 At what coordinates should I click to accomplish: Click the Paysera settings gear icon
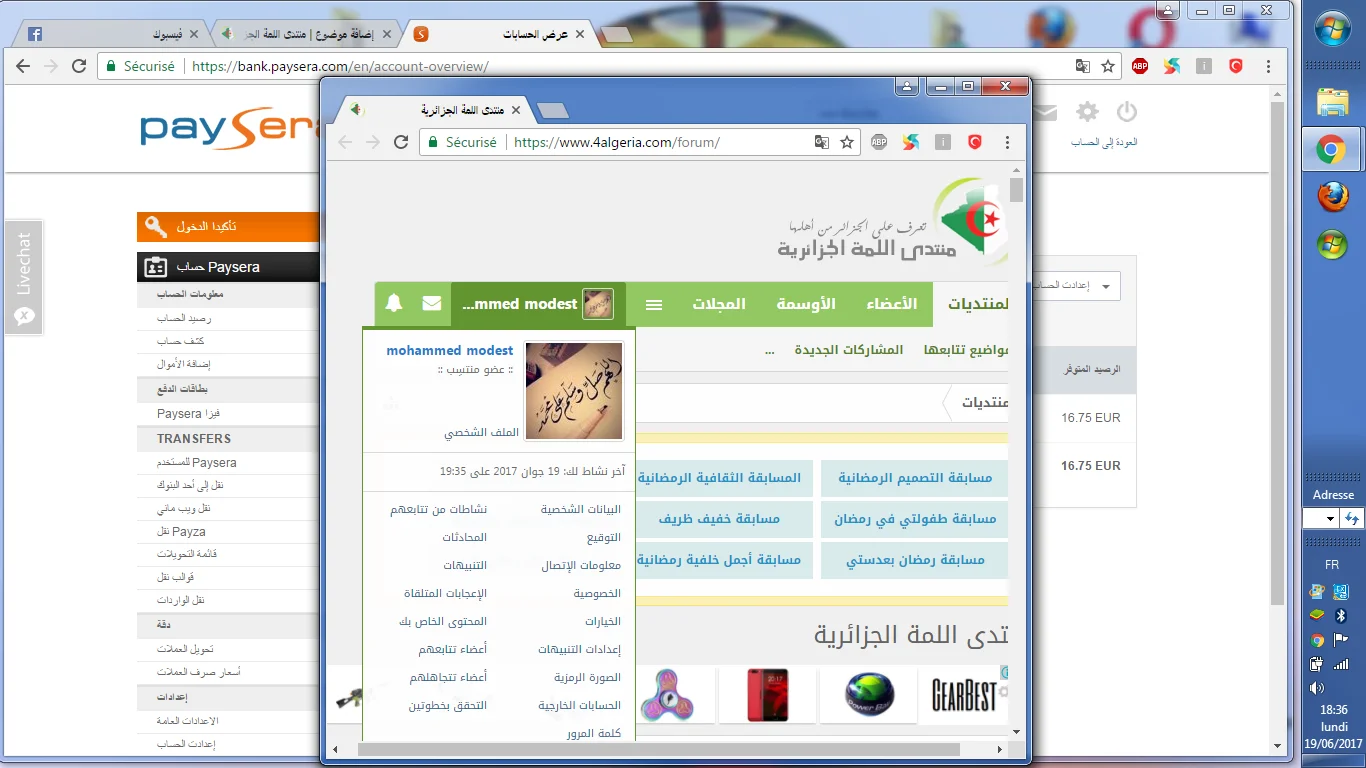[x=1087, y=112]
